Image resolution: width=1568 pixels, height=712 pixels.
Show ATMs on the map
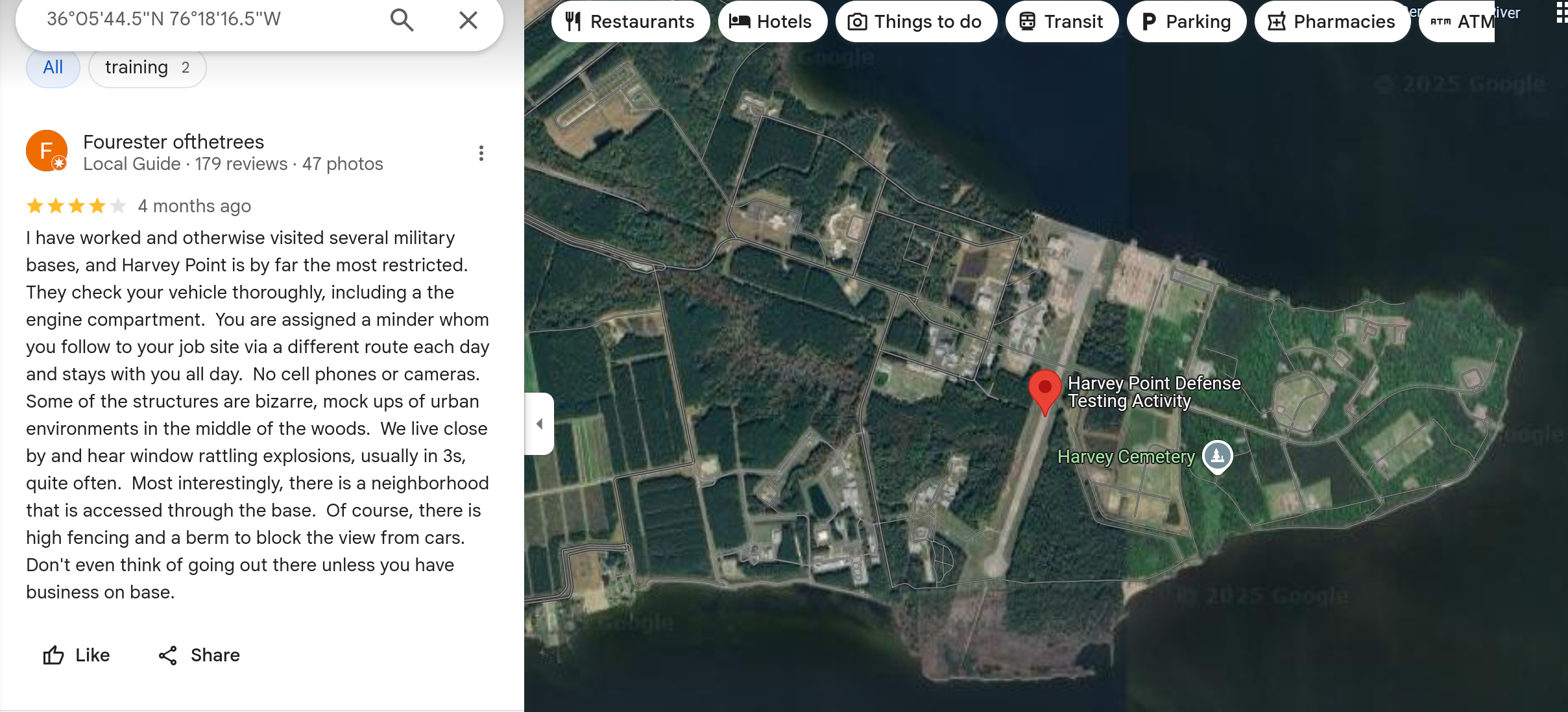pos(1457,21)
